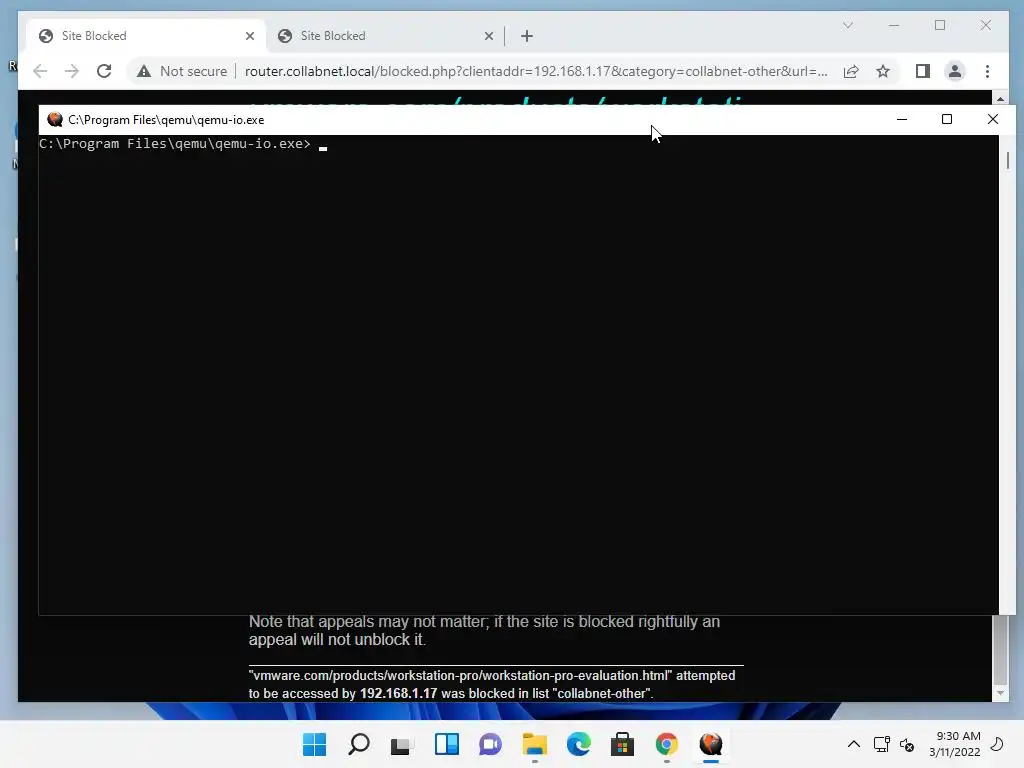Click the appeals note text on the page

484,630
